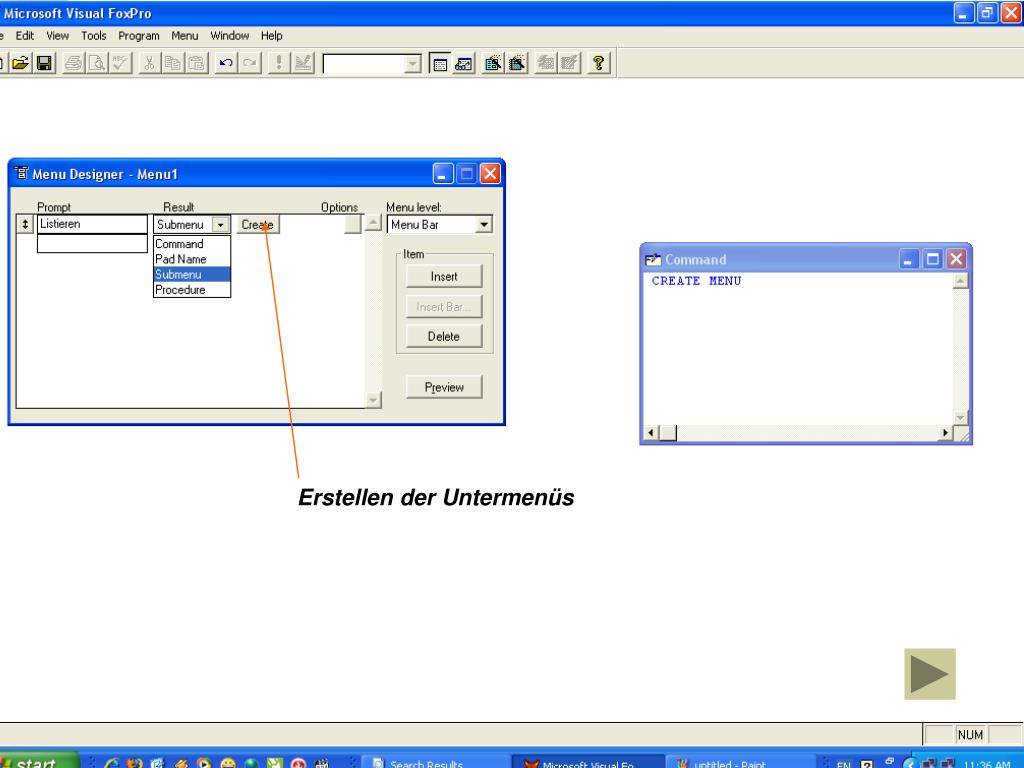Click the Microsoft Visual FoxPro taskbar button
The width and height of the screenshot is (1024, 768).
(588, 763)
